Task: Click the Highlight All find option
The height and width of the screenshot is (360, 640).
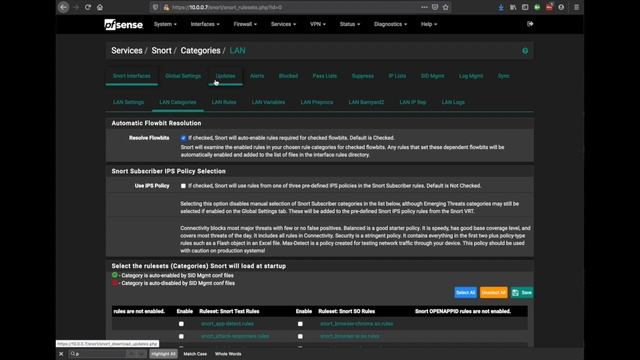Action: point(163,354)
